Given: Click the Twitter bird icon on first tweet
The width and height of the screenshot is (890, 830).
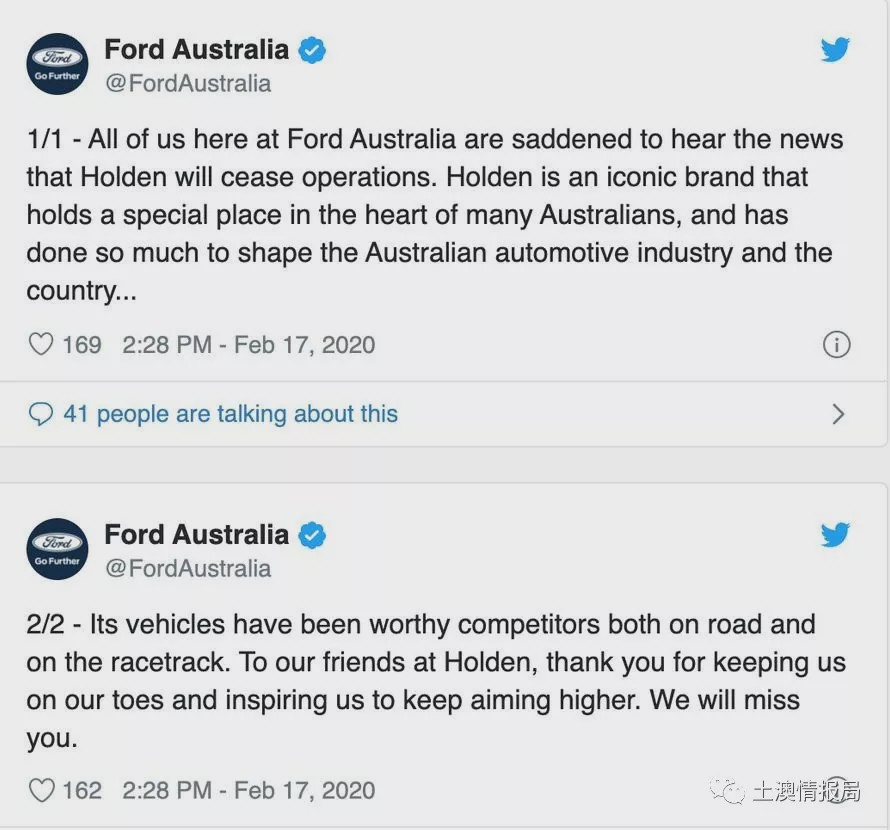Looking at the screenshot, I should (835, 50).
